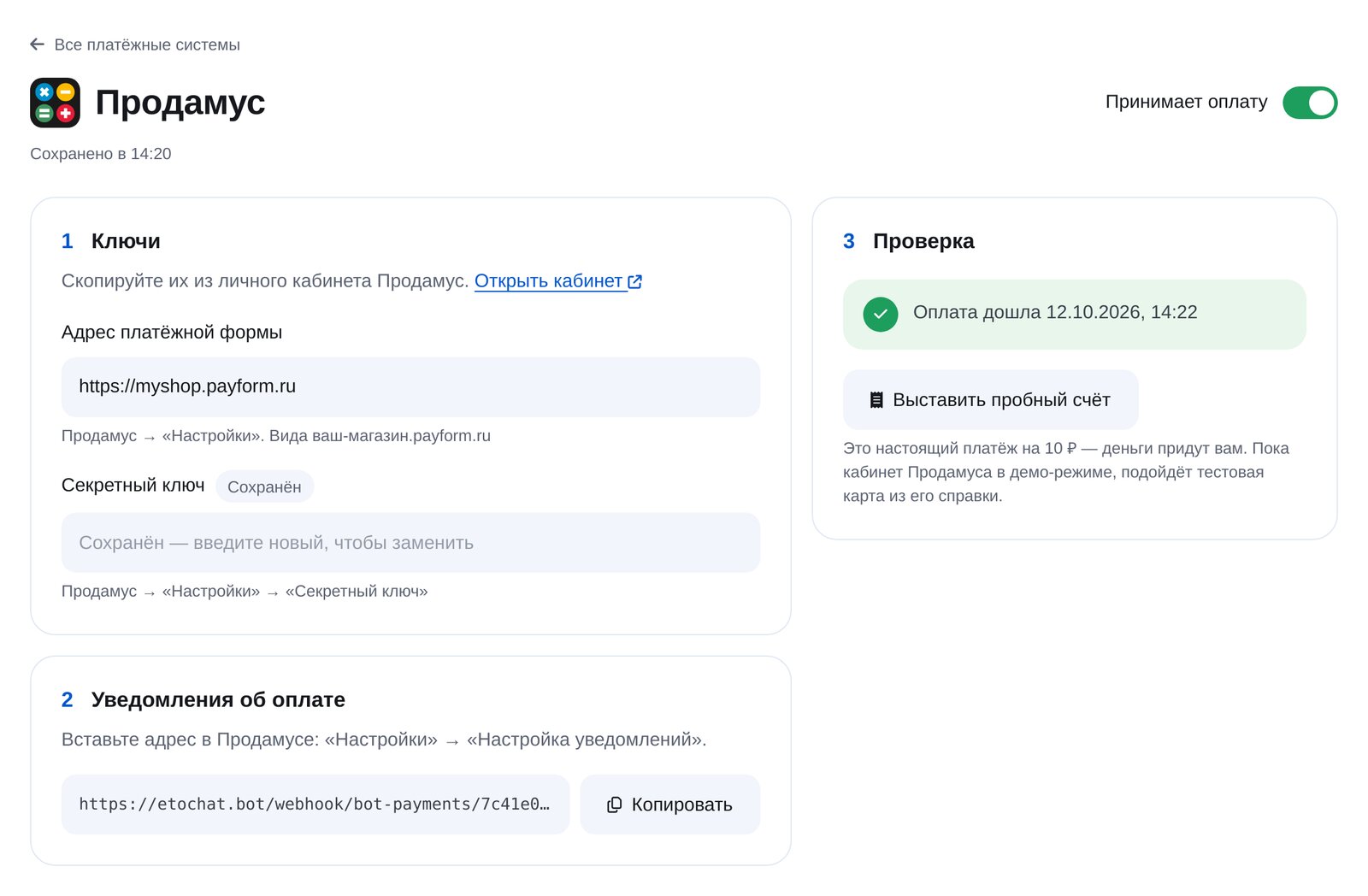Image resolution: width=1368 pixels, height=896 pixels.
Task: Go back to Все платёжные системы
Action: coord(135,44)
